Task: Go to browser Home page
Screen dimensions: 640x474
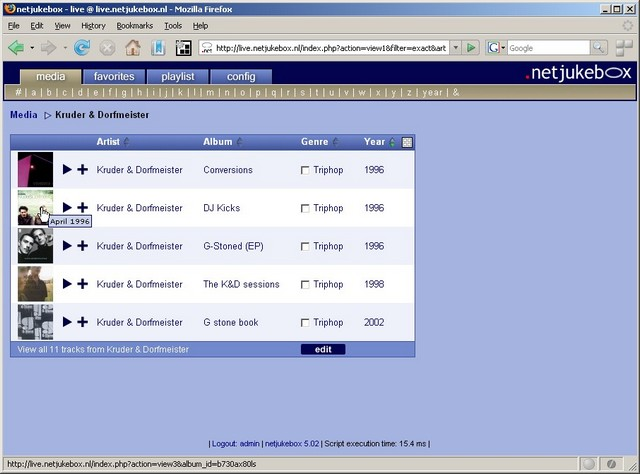Action: 133,48
